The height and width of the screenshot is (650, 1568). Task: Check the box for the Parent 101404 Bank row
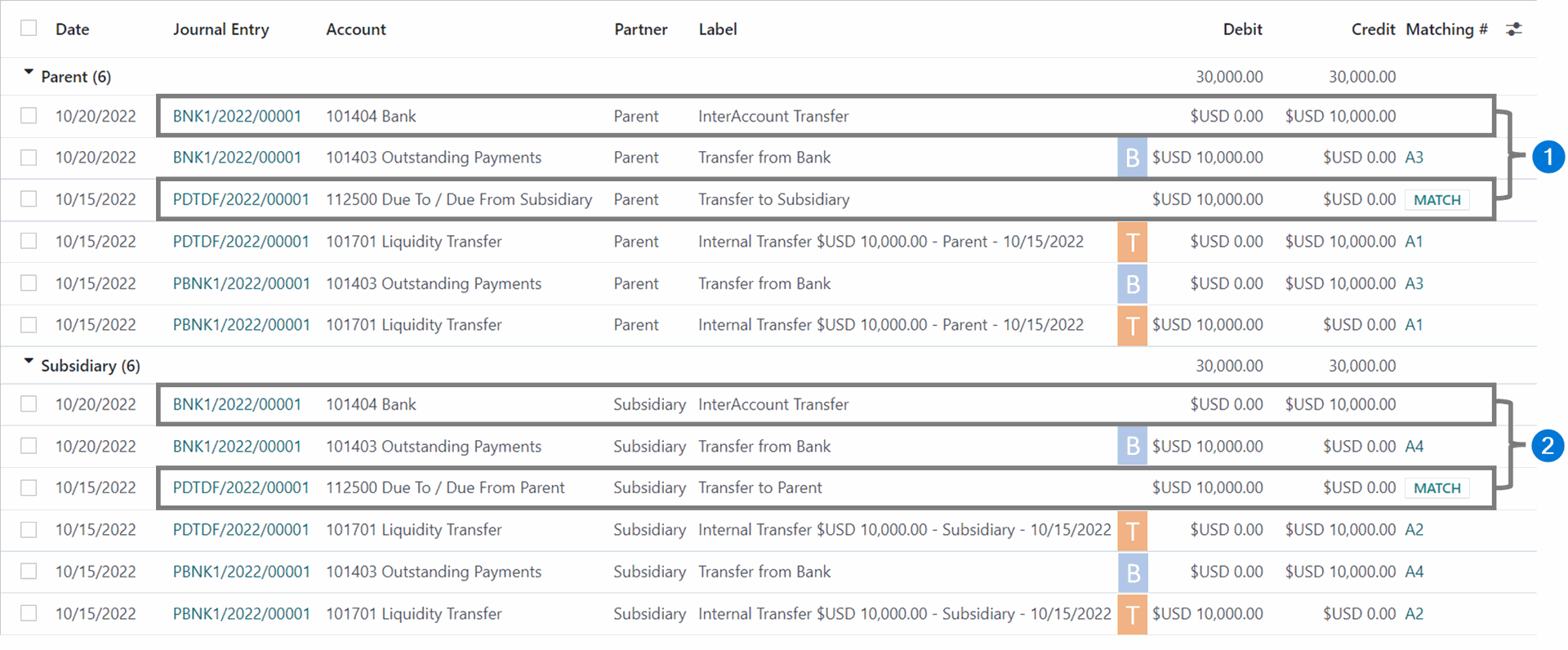point(29,115)
